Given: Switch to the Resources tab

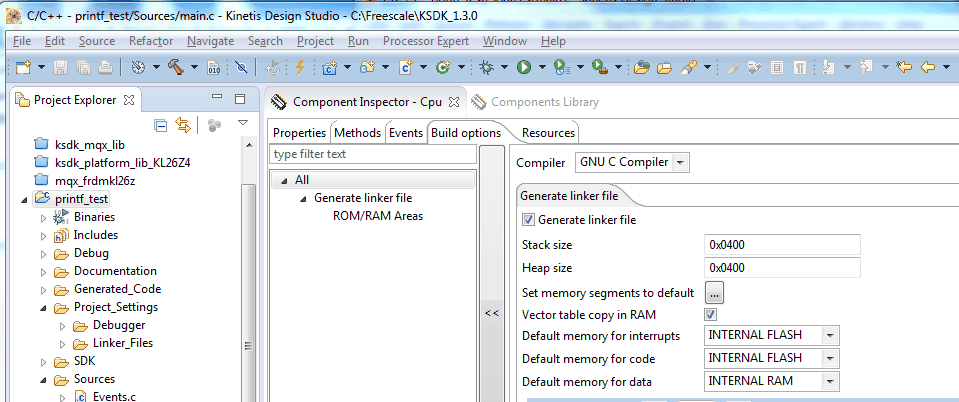Looking at the screenshot, I should click(x=548, y=133).
